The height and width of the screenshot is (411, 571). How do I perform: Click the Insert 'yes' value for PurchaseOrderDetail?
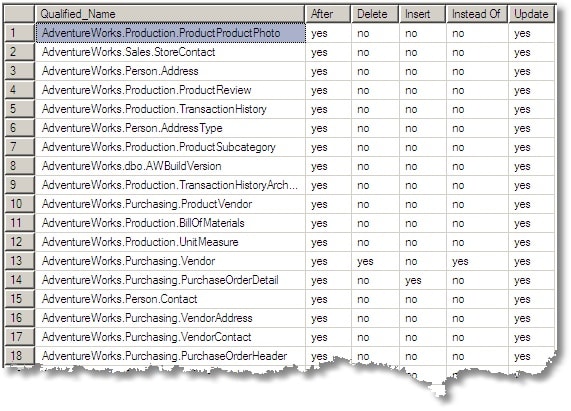[x=423, y=280]
